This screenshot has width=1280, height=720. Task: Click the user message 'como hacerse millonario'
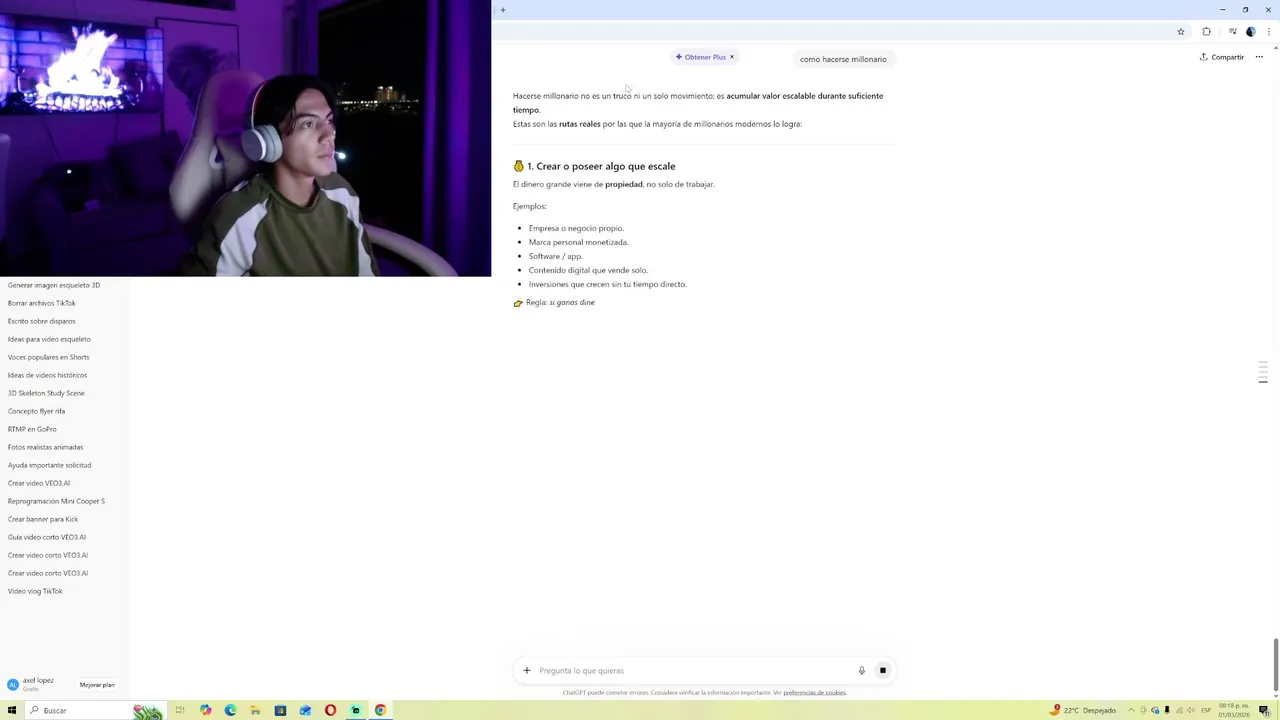tap(843, 59)
